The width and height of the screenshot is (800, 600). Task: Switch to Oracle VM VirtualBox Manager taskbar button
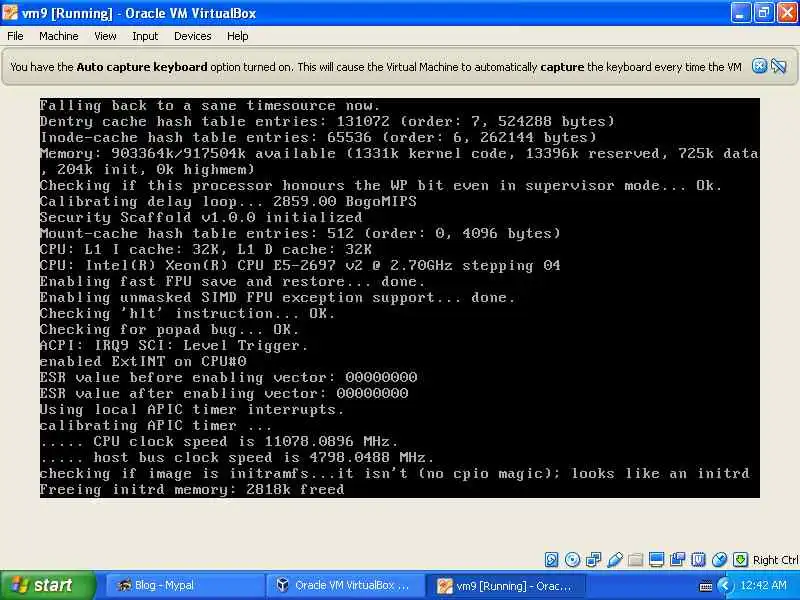(x=345, y=585)
